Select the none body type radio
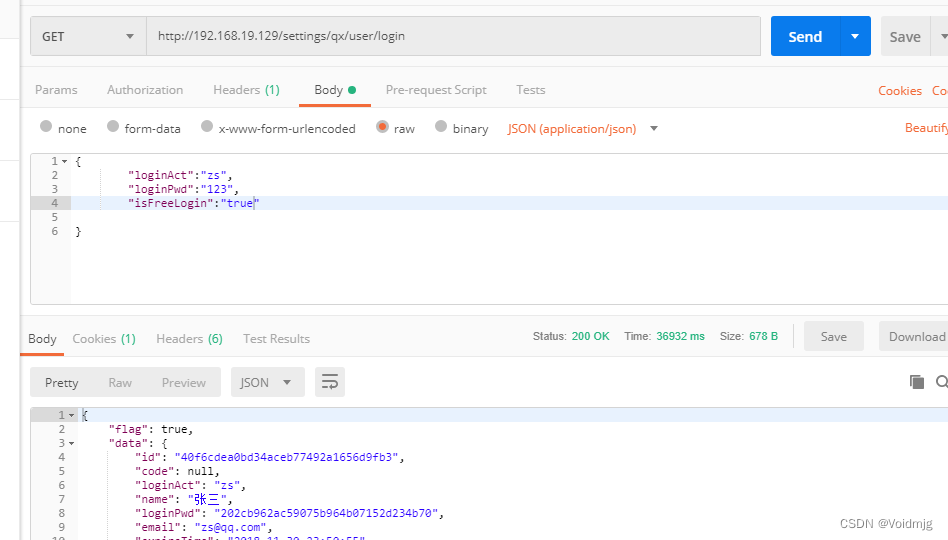Image resolution: width=948 pixels, height=540 pixels. pyautogui.click(x=46, y=126)
